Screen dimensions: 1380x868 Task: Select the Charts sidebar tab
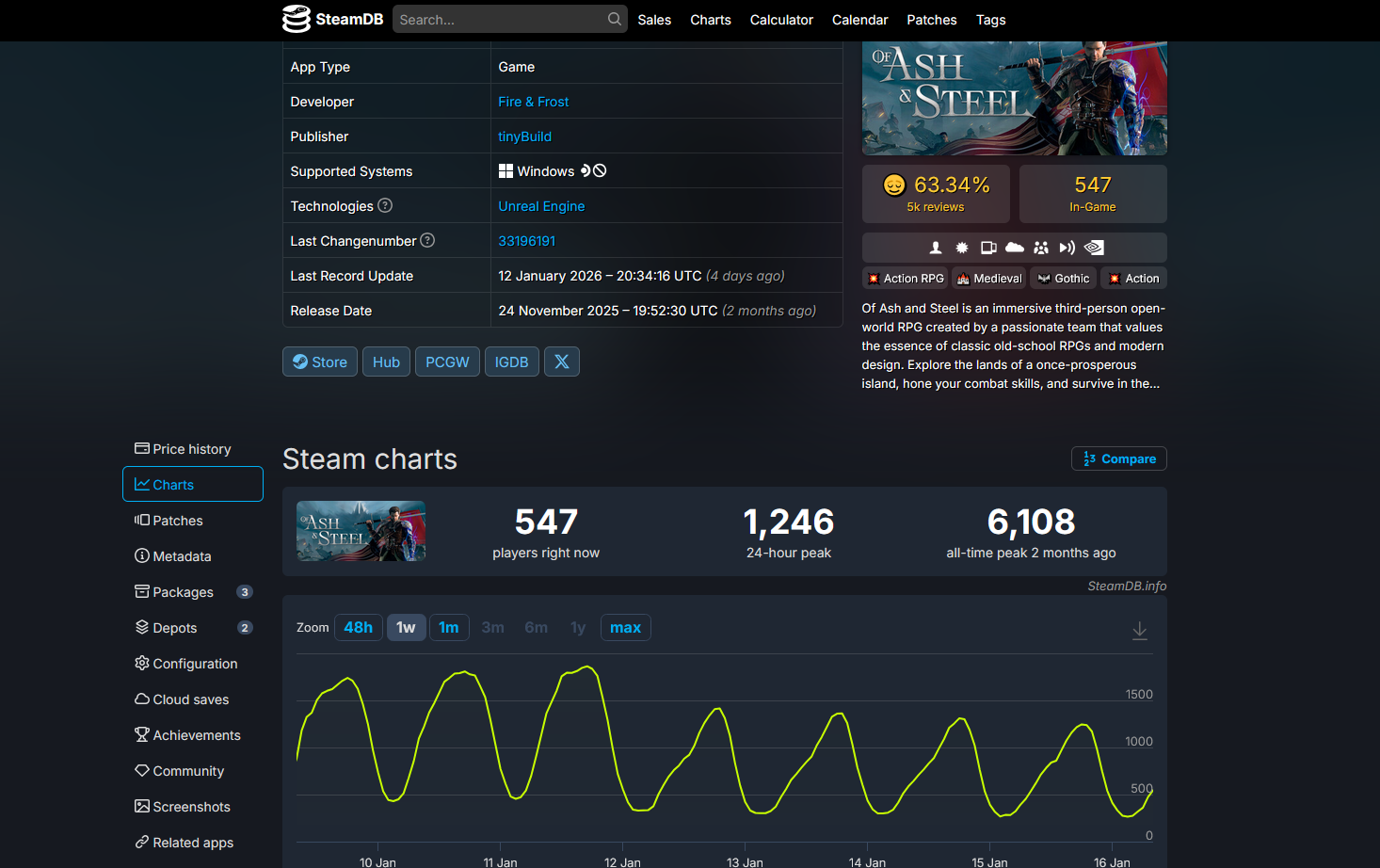tap(193, 485)
